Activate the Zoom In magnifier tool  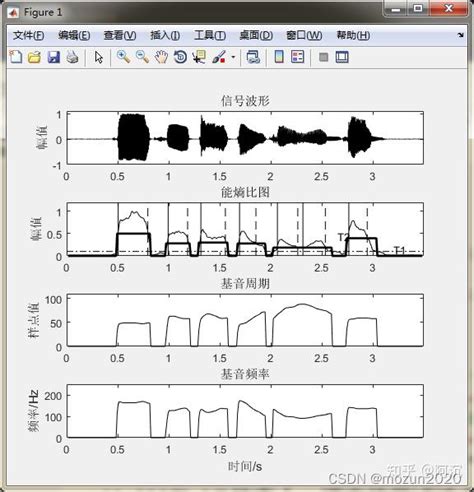[123, 57]
